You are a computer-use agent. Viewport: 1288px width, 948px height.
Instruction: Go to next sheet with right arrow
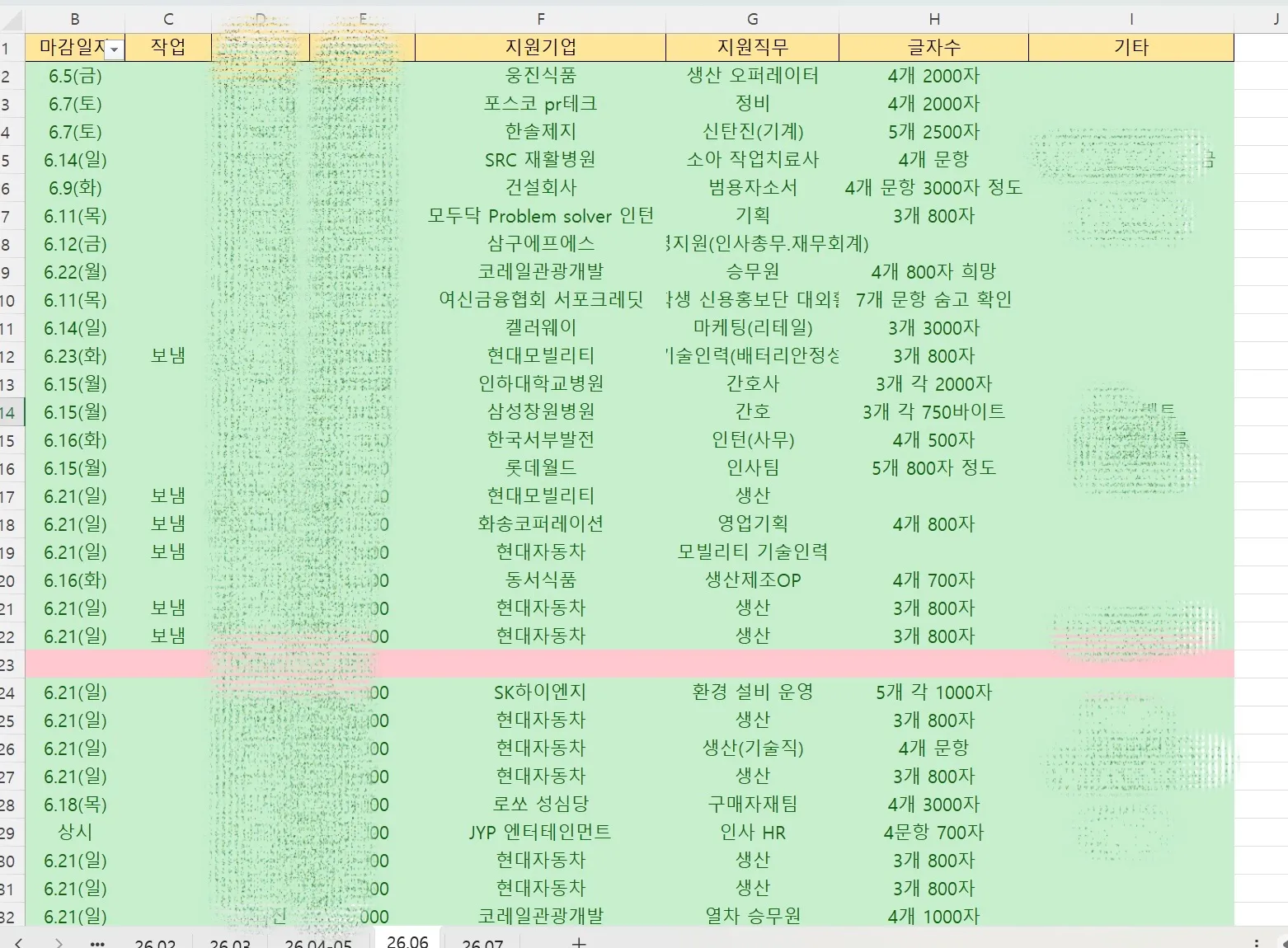[58, 942]
